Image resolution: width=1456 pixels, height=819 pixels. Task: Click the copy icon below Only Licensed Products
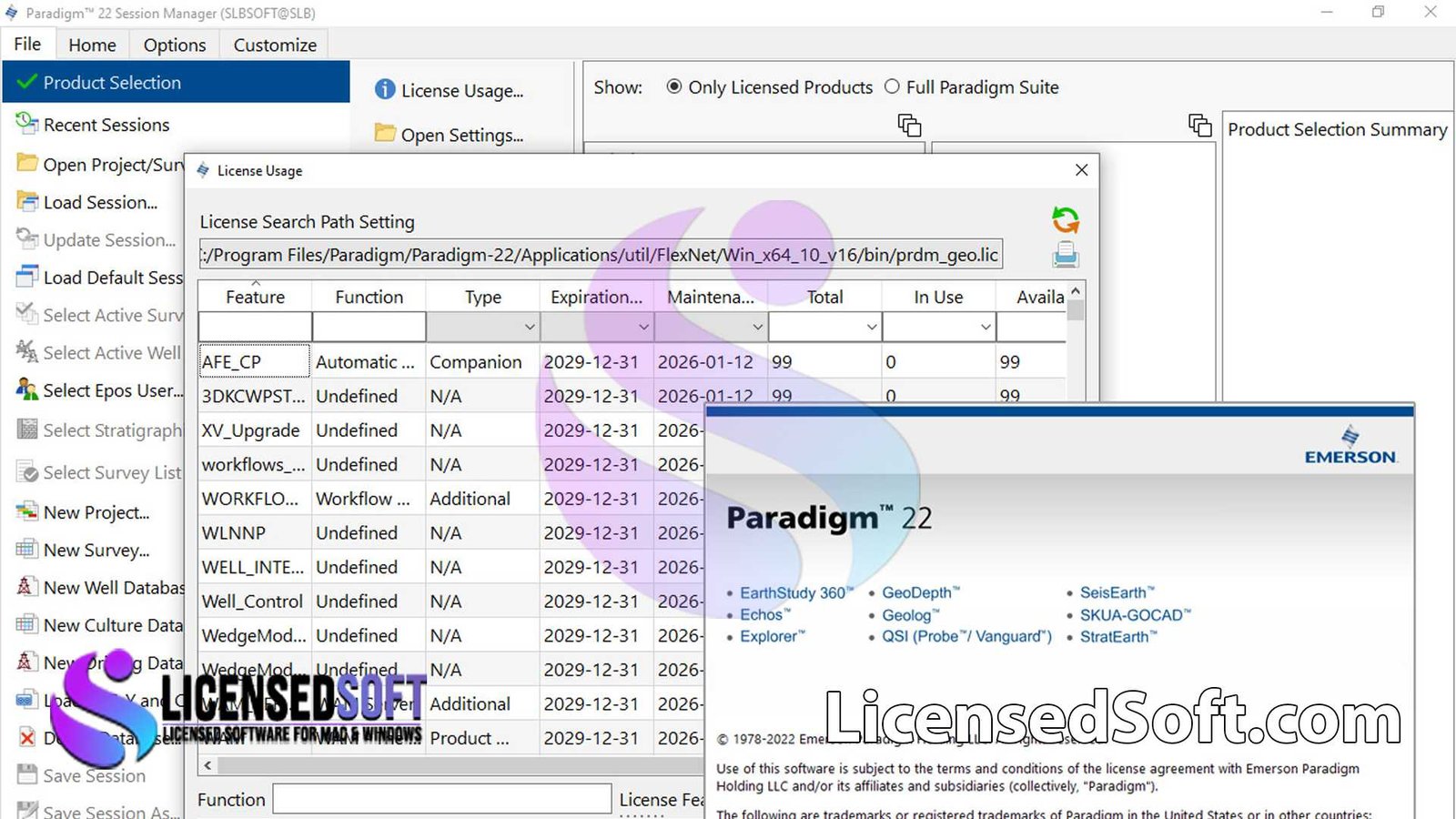pyautogui.click(x=909, y=126)
